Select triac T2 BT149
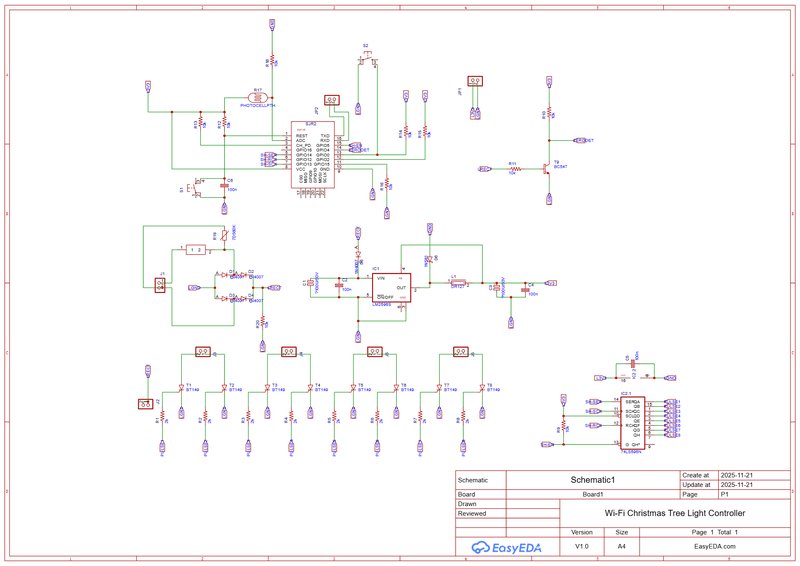The width and height of the screenshot is (800, 566). point(224,388)
